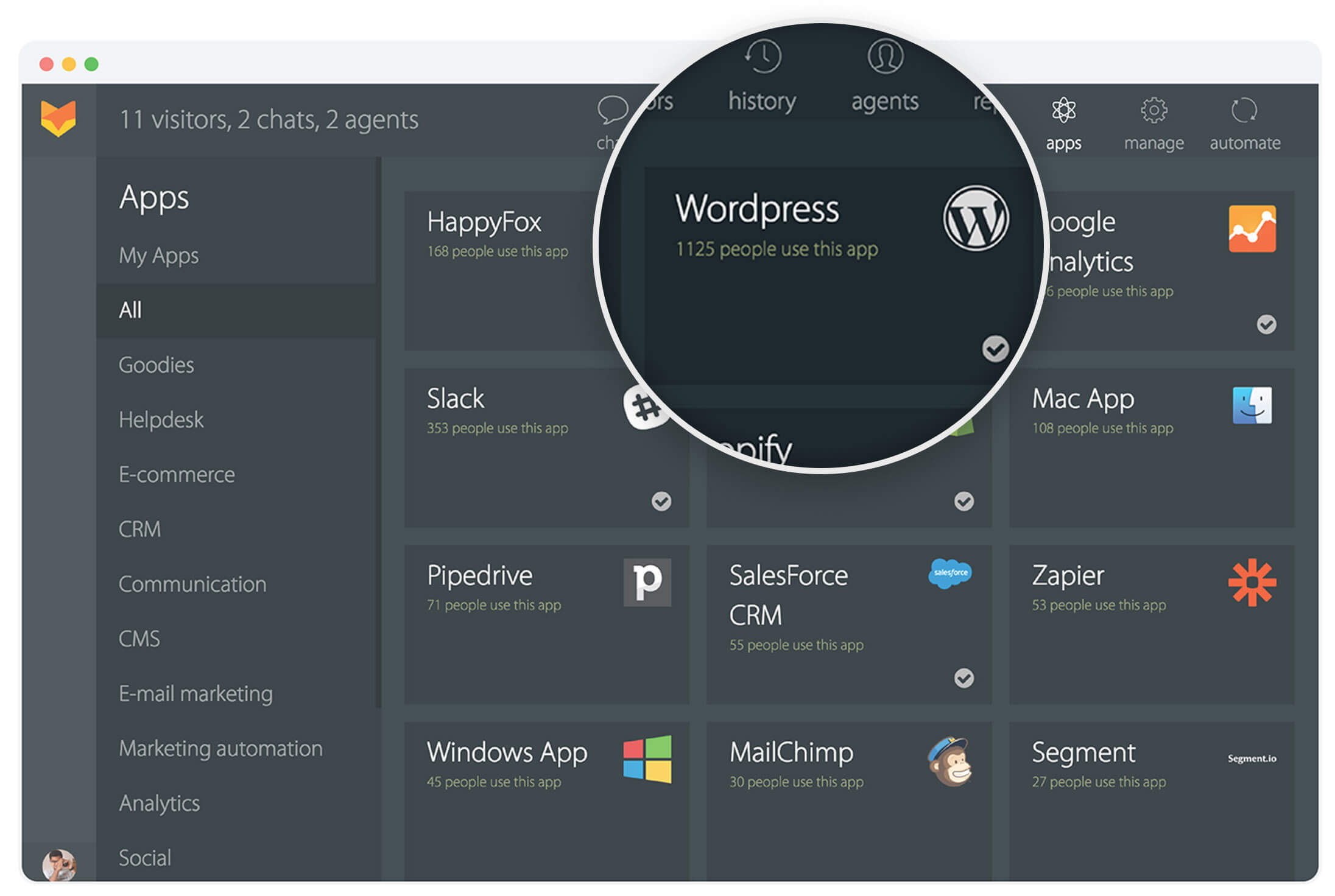Open the user profile avatar
Screen dimensions: 1335x896
click(59, 865)
